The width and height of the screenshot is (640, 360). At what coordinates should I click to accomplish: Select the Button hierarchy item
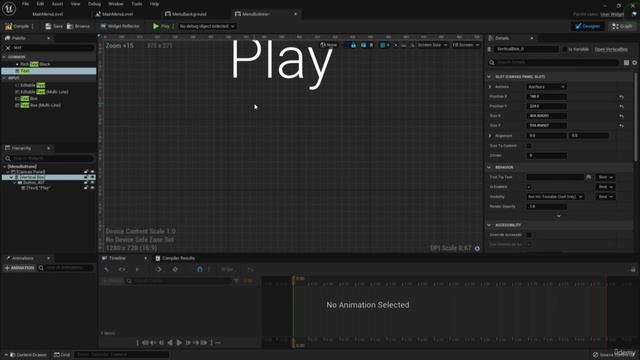coord(31,182)
